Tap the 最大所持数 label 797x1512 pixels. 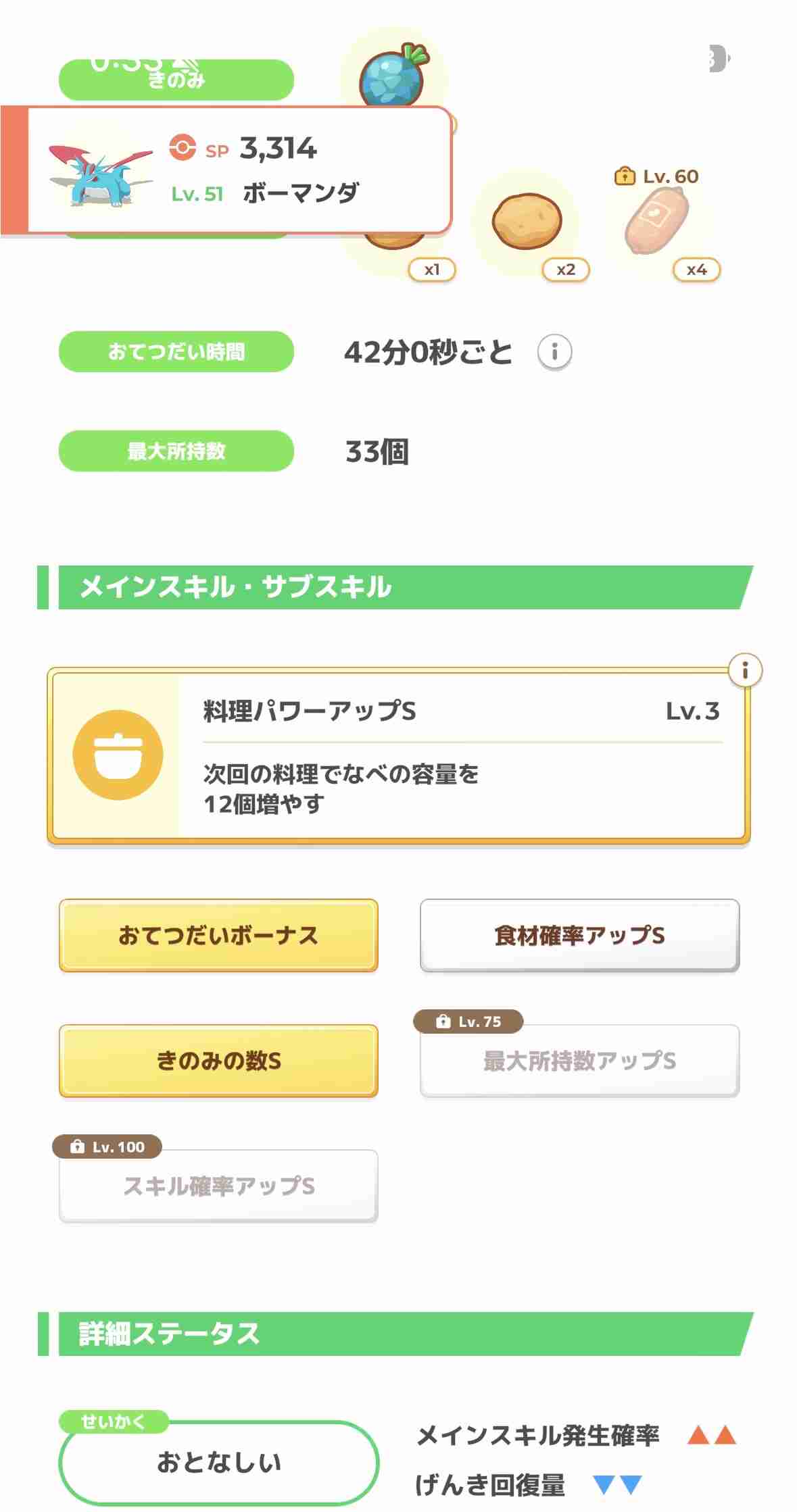click(x=176, y=451)
